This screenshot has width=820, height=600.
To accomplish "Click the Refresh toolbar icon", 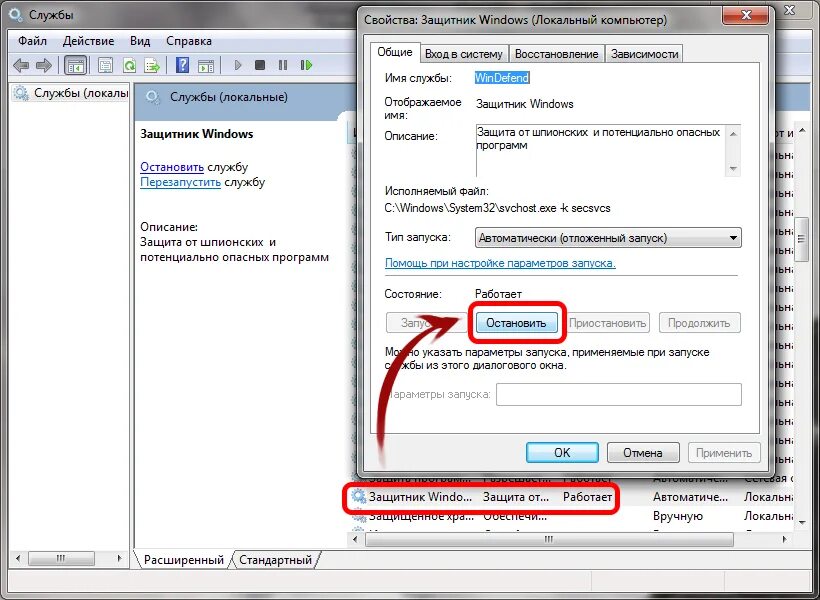I will coord(129,65).
